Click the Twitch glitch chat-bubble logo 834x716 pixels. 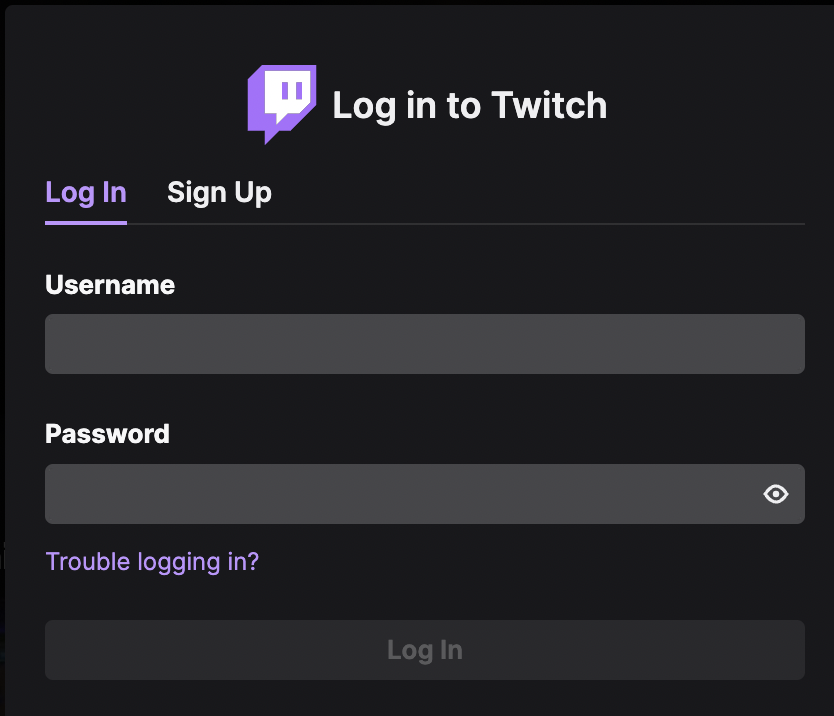282,104
